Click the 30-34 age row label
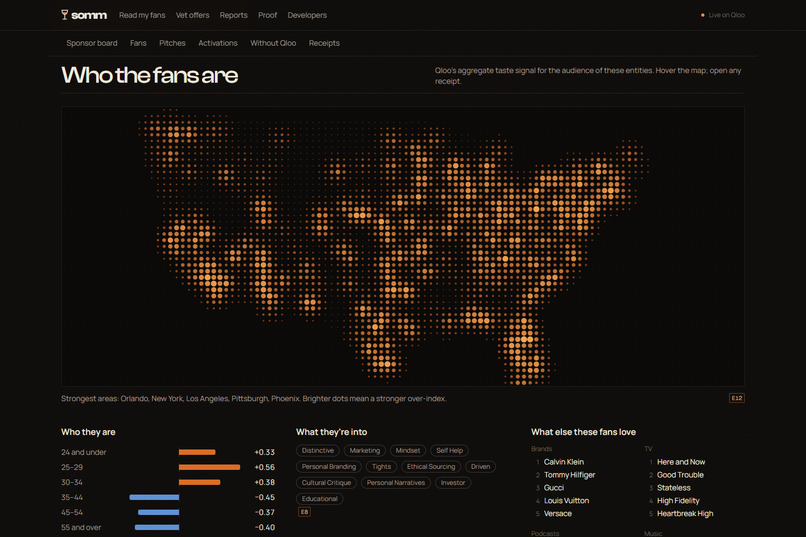 click(x=71, y=482)
